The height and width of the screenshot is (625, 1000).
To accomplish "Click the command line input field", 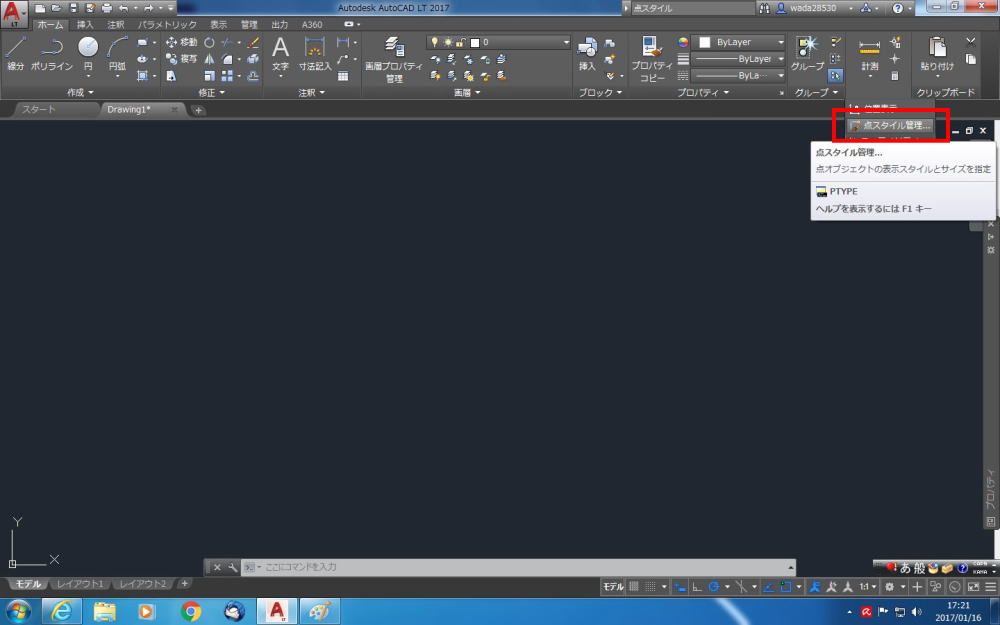I will tap(518, 567).
